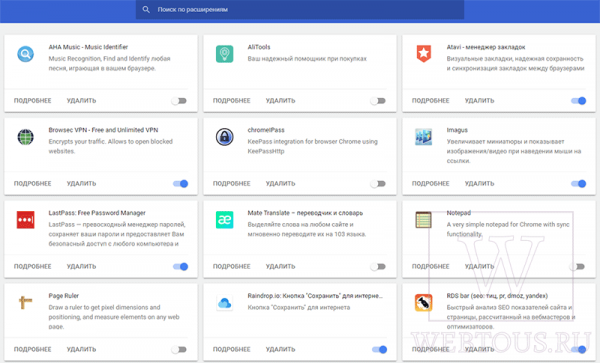Click the Atavi red star icon

pyautogui.click(x=424, y=54)
